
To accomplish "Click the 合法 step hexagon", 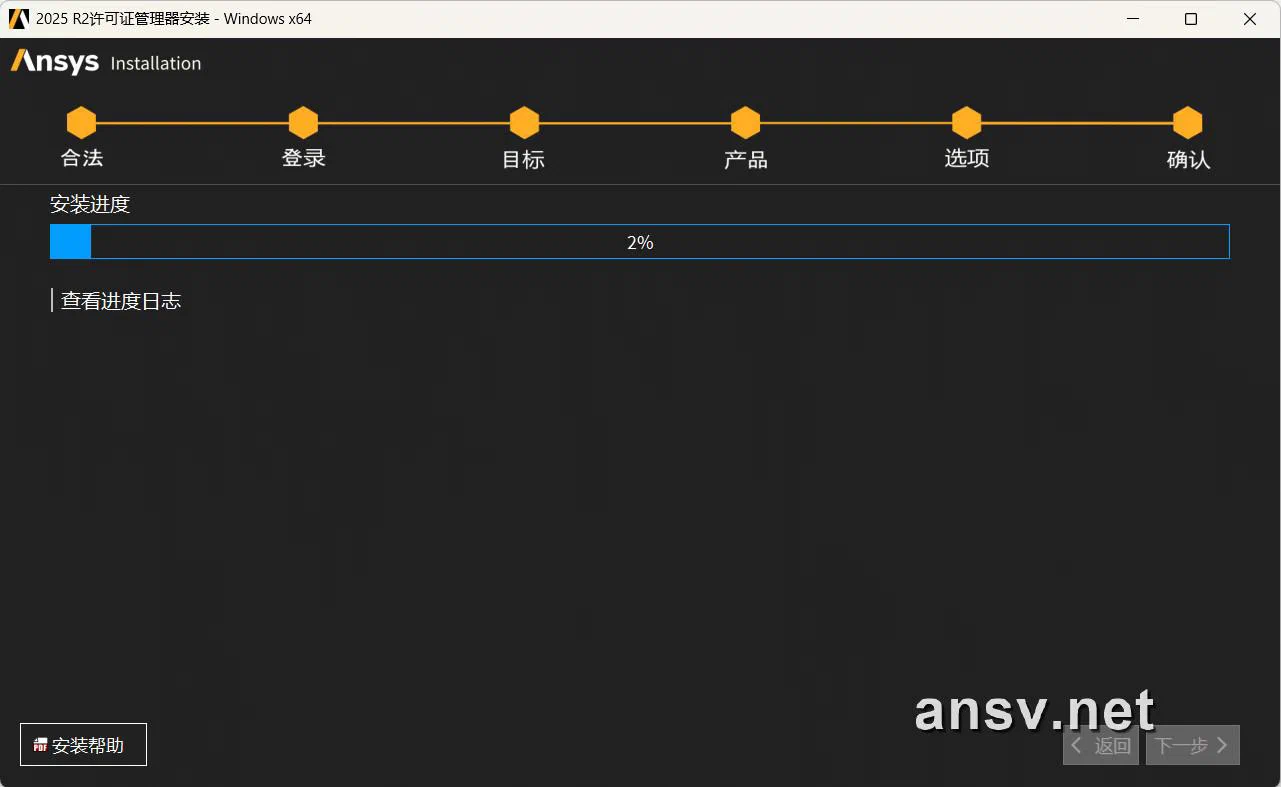I will click(x=81, y=123).
